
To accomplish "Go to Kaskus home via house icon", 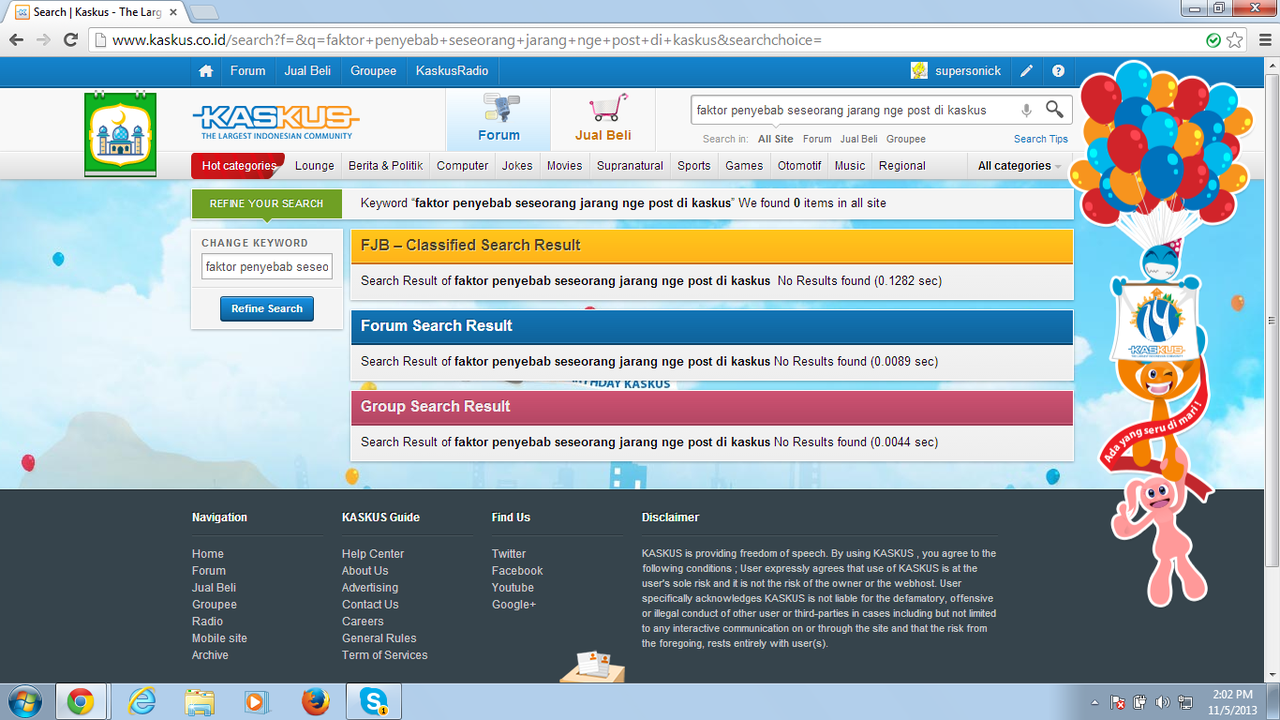I will (x=206, y=71).
